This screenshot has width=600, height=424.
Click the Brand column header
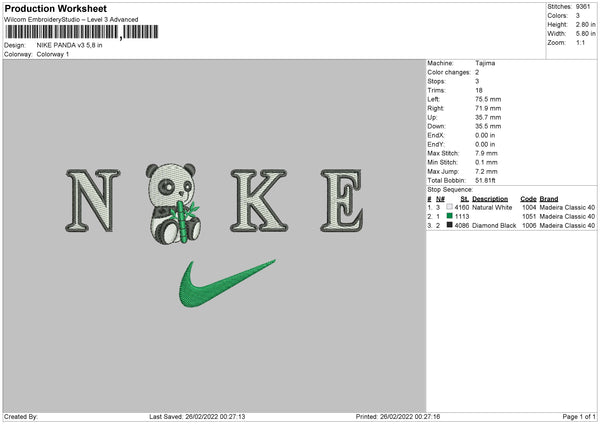(549, 199)
